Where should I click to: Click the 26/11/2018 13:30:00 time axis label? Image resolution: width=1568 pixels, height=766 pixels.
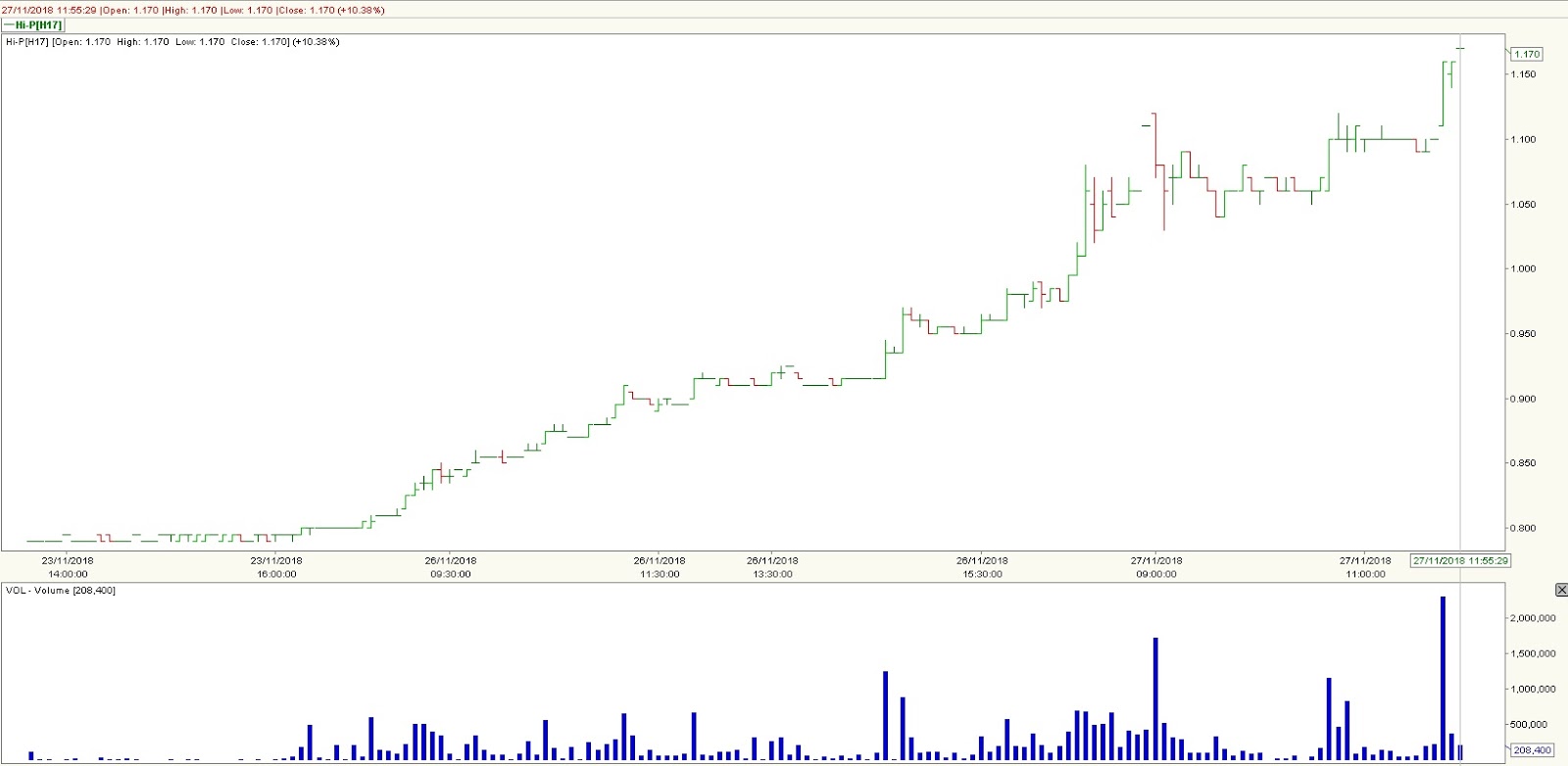click(x=772, y=568)
